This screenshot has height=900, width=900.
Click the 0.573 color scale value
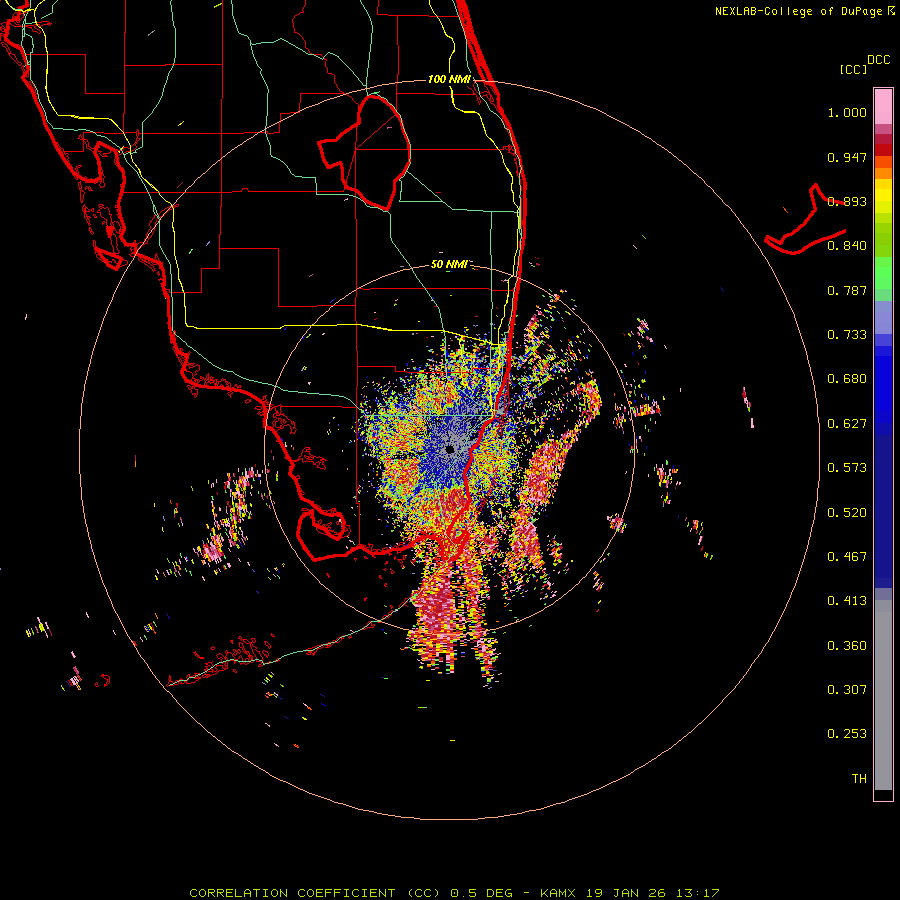[847, 468]
